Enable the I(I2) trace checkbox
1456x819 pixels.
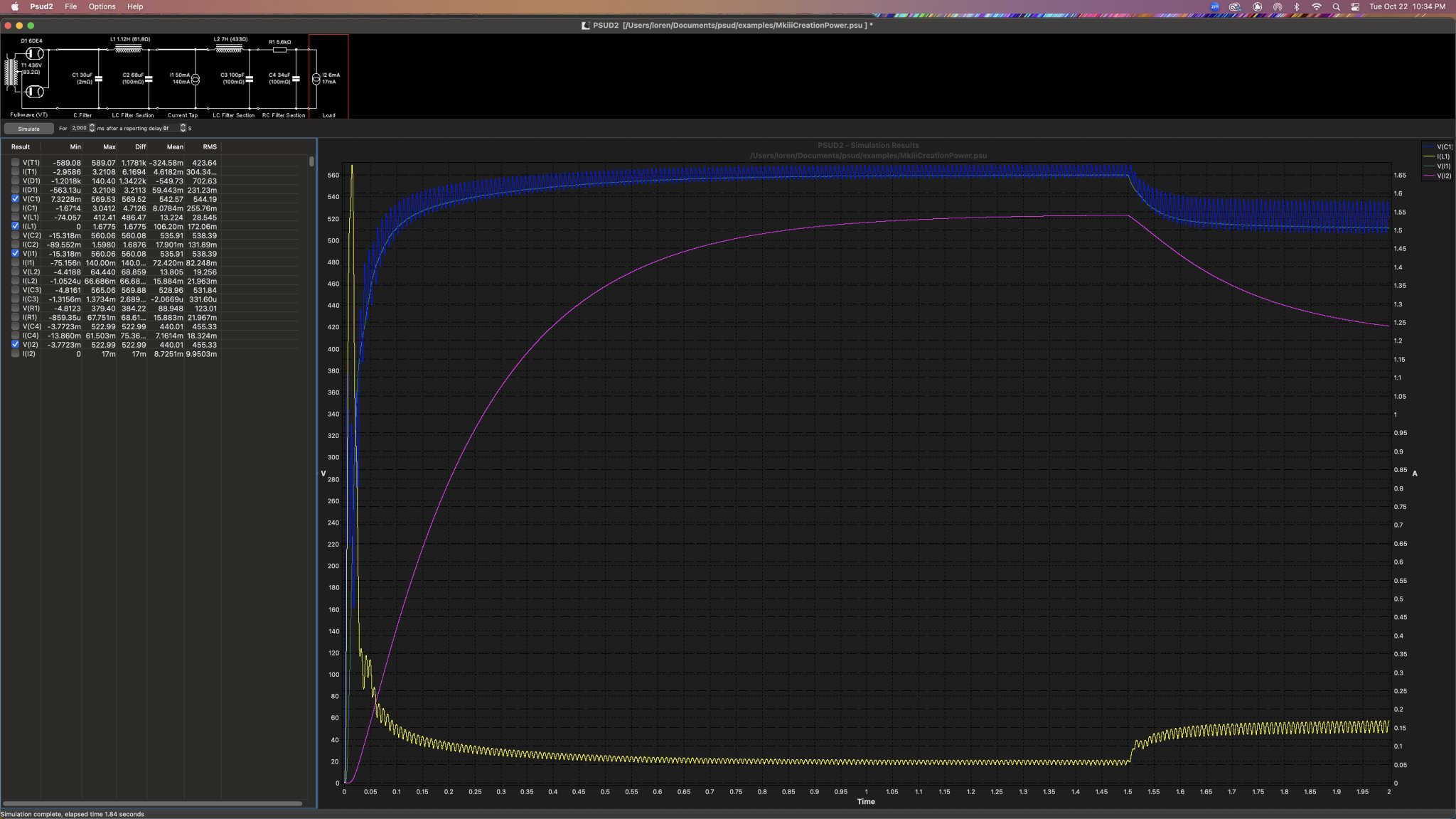click(15, 353)
